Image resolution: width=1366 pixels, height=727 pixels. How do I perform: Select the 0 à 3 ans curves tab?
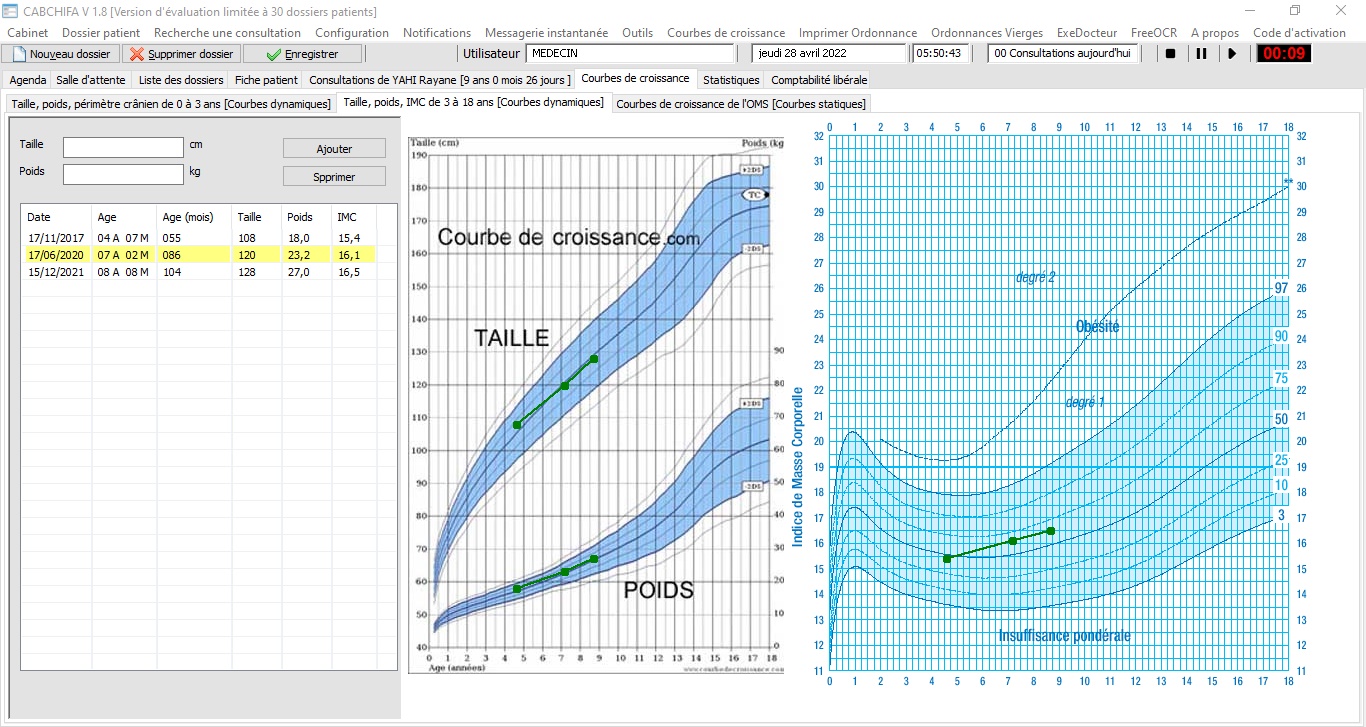tap(171, 104)
